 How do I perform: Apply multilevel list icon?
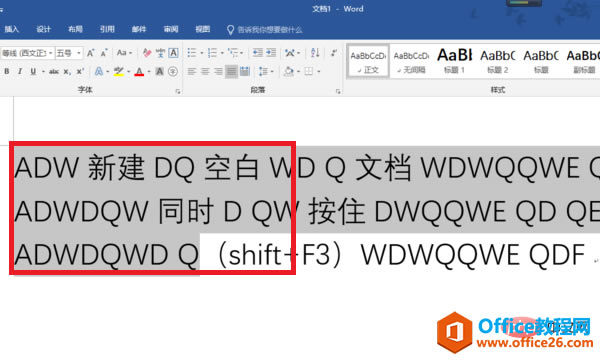(232, 53)
